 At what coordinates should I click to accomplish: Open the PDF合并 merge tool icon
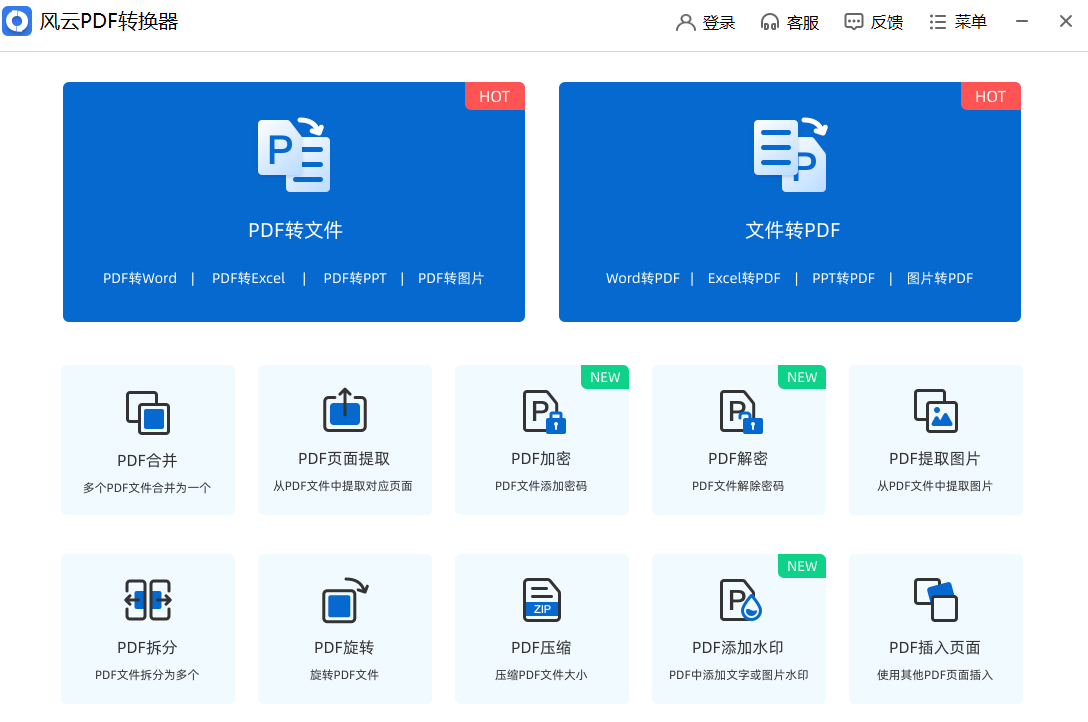tap(147, 440)
